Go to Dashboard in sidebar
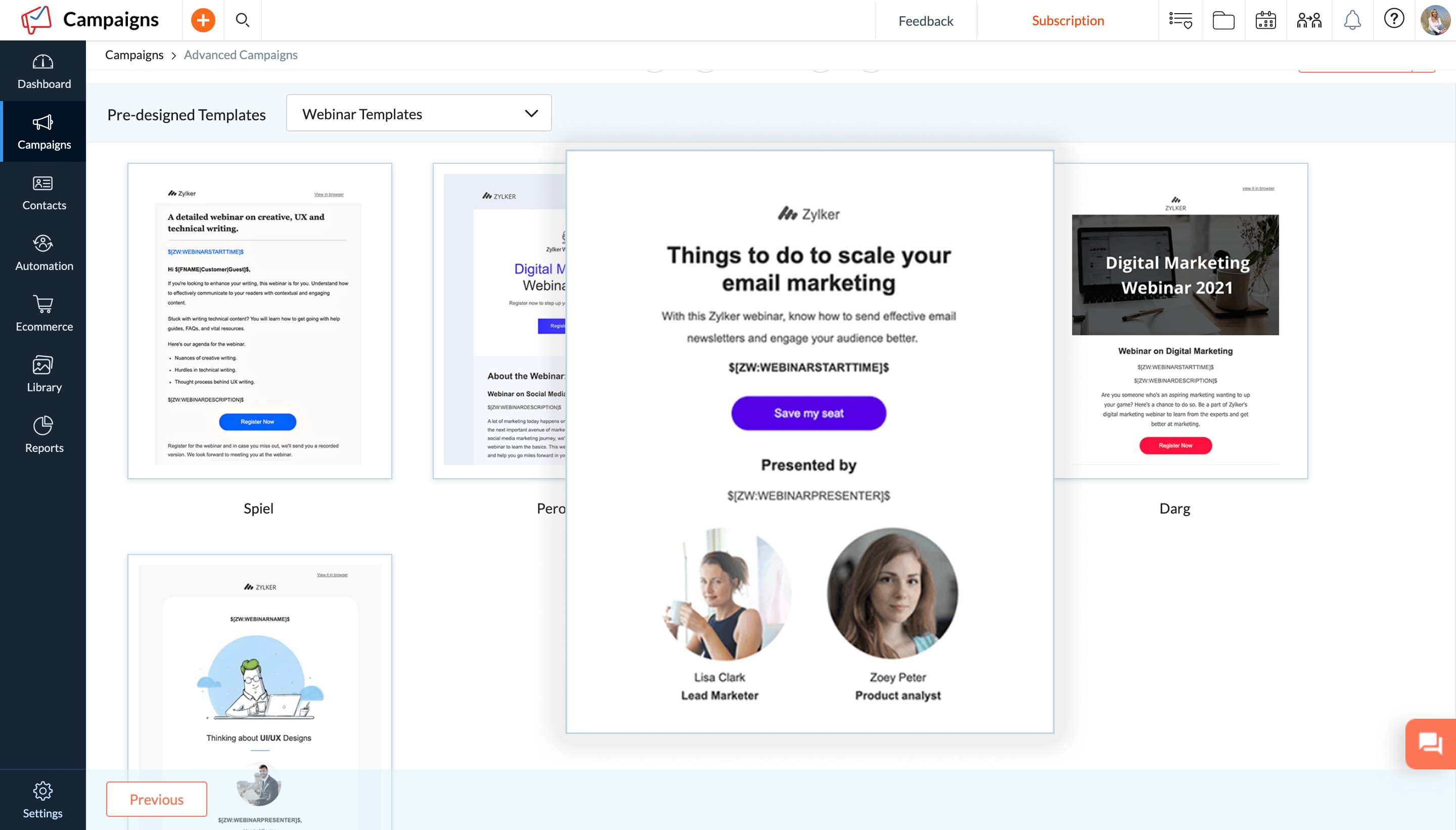Screen dimensions: 1456x830 click(x=43, y=71)
